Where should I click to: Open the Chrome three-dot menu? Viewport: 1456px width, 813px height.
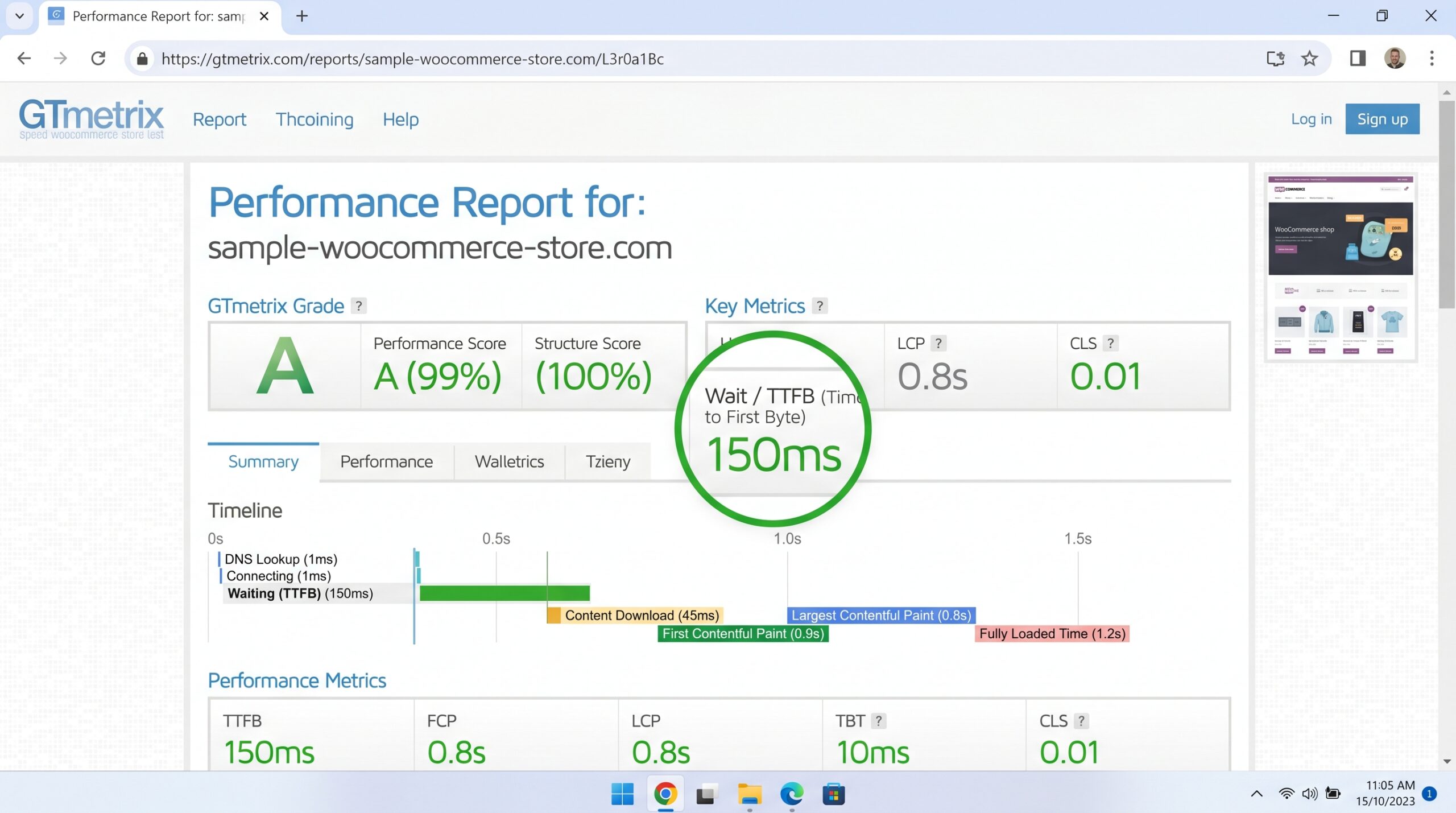[1432, 59]
